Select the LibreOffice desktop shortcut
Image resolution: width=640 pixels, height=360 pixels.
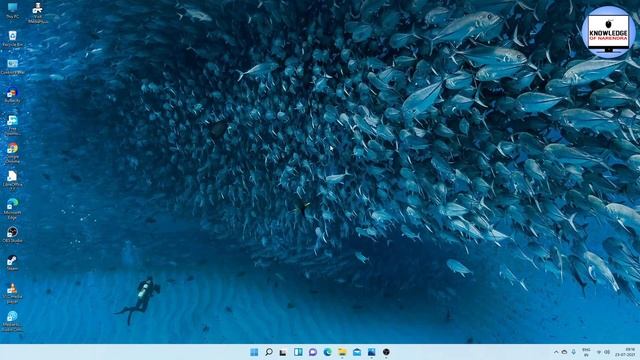(12, 181)
